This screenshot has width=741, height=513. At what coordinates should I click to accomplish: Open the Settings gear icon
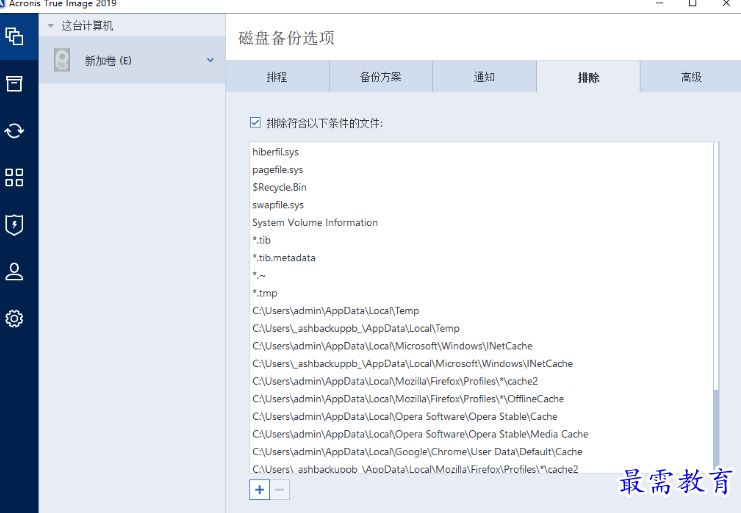tap(14, 318)
